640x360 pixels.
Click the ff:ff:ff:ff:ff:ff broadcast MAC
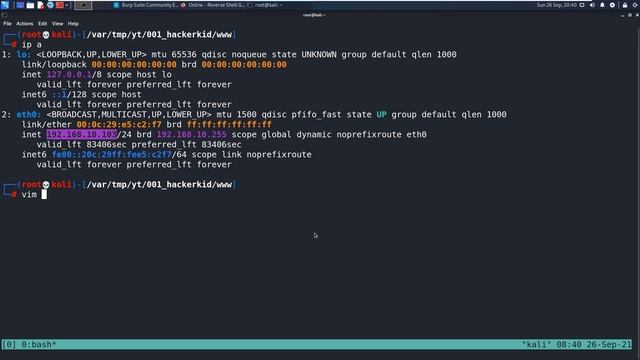coord(229,124)
